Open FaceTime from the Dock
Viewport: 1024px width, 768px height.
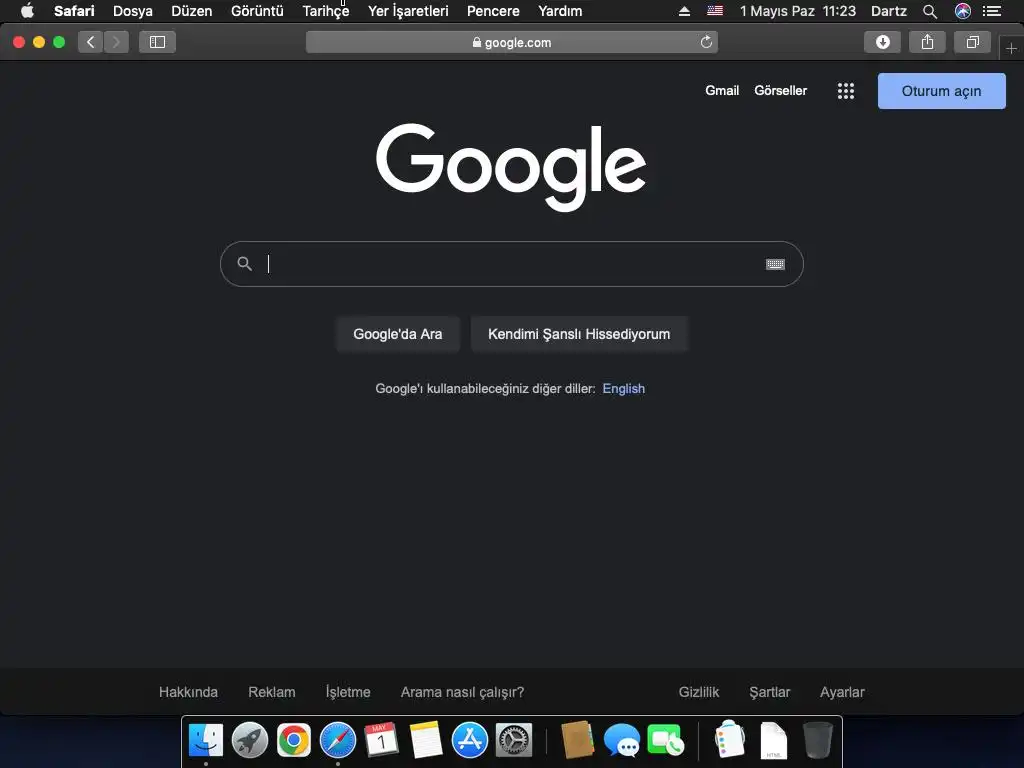pyautogui.click(x=665, y=741)
